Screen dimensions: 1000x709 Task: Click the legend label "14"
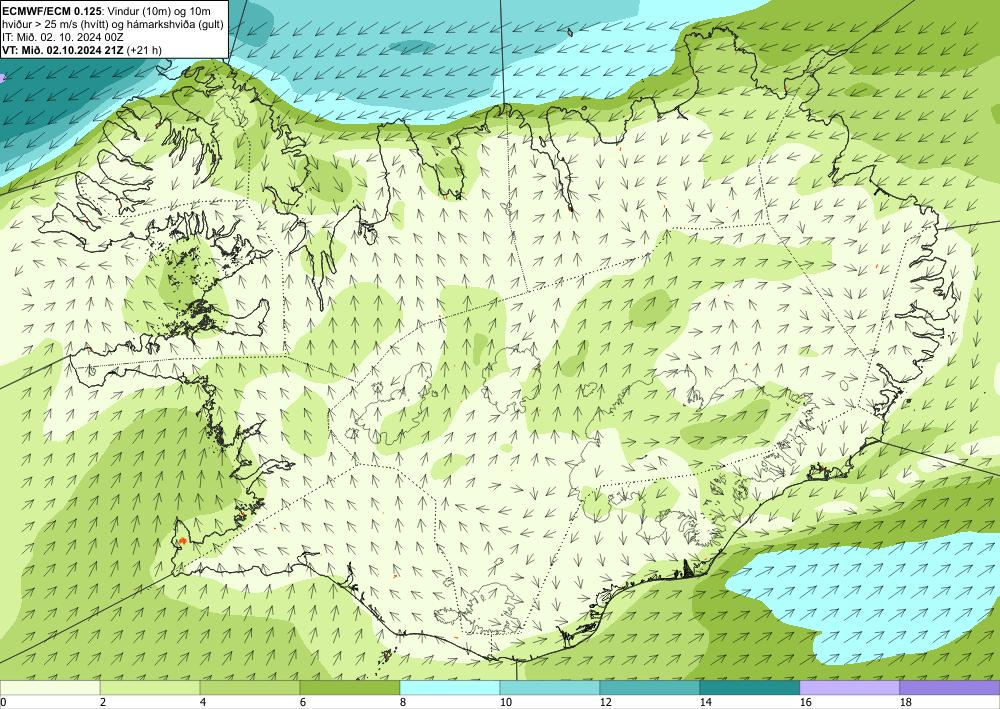click(706, 703)
